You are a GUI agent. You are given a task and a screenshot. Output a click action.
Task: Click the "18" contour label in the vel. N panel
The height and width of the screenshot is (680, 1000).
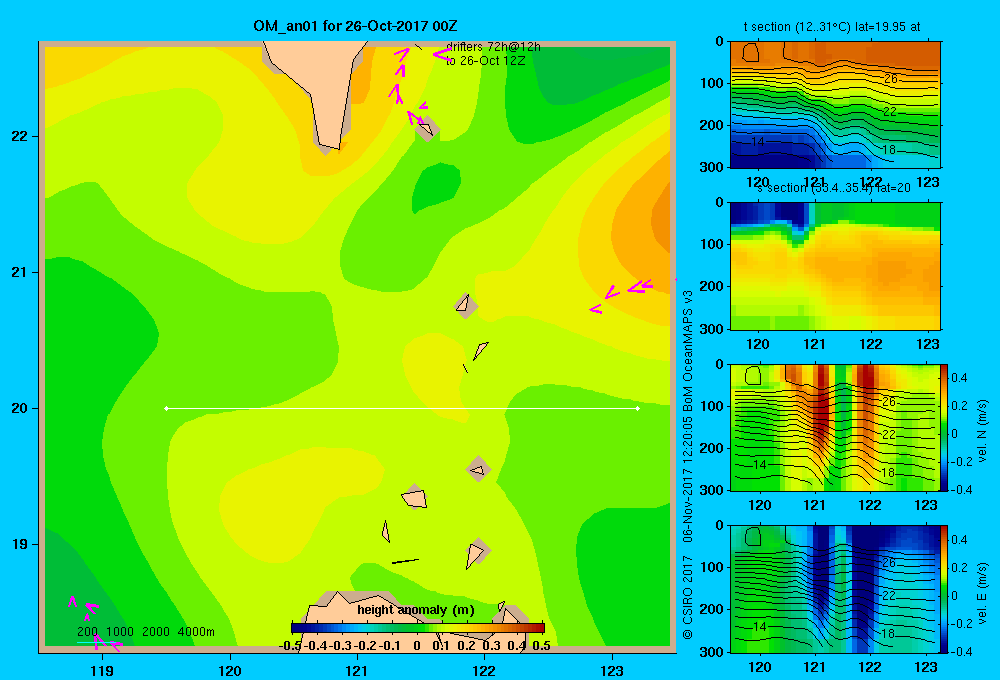point(888,473)
